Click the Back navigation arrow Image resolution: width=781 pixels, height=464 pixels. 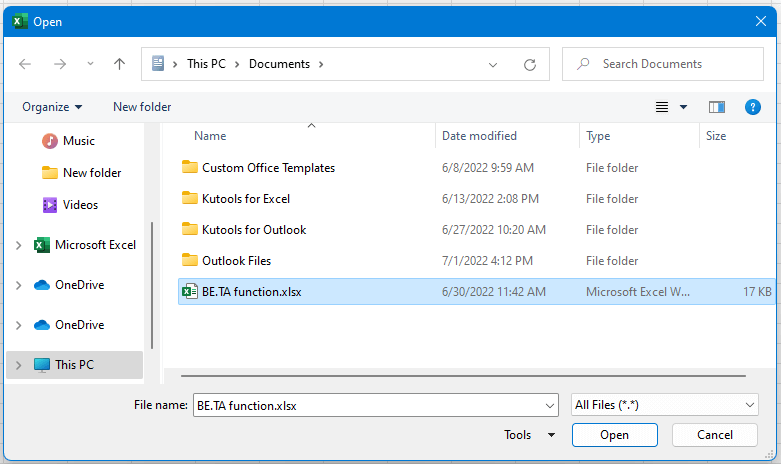tap(25, 64)
